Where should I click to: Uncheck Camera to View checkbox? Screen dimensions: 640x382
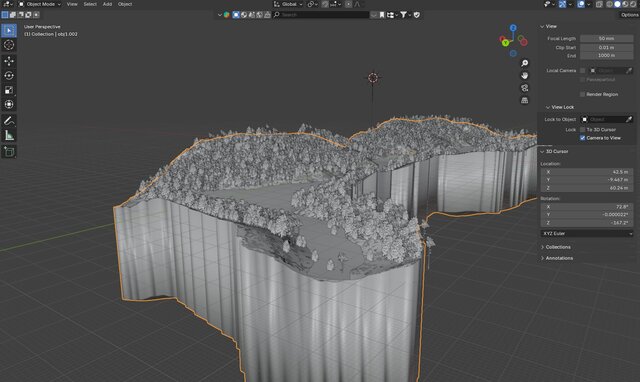pos(582,138)
